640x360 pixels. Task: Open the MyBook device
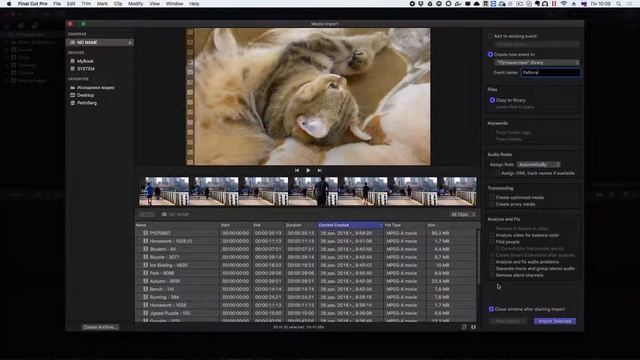tap(85, 61)
